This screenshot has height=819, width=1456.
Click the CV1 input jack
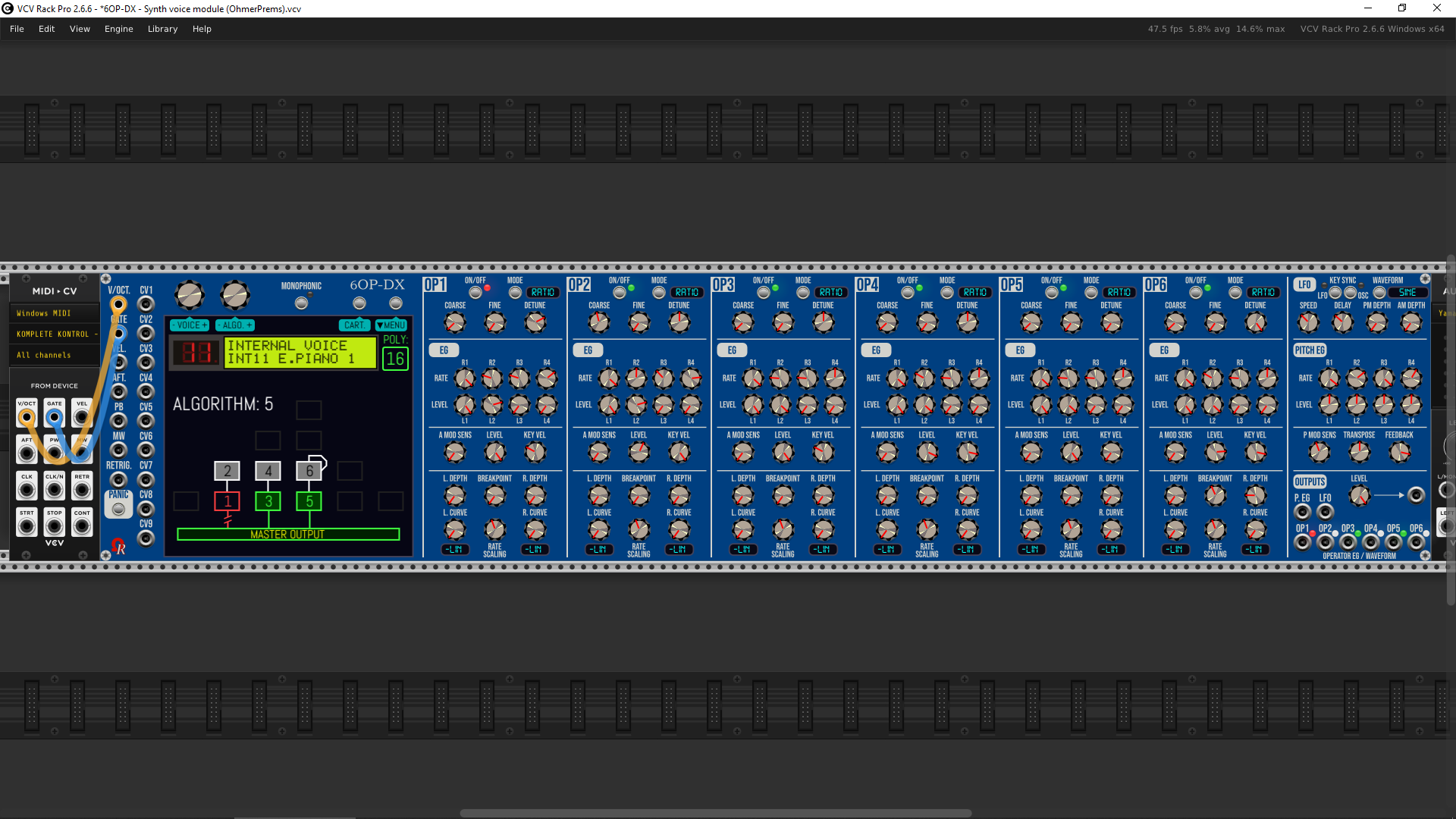click(x=146, y=304)
